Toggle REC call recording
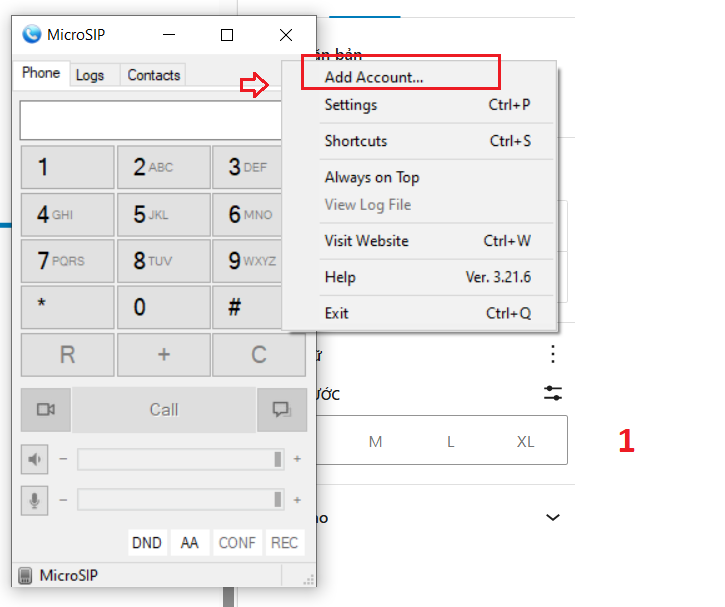725x607 pixels. point(284,542)
